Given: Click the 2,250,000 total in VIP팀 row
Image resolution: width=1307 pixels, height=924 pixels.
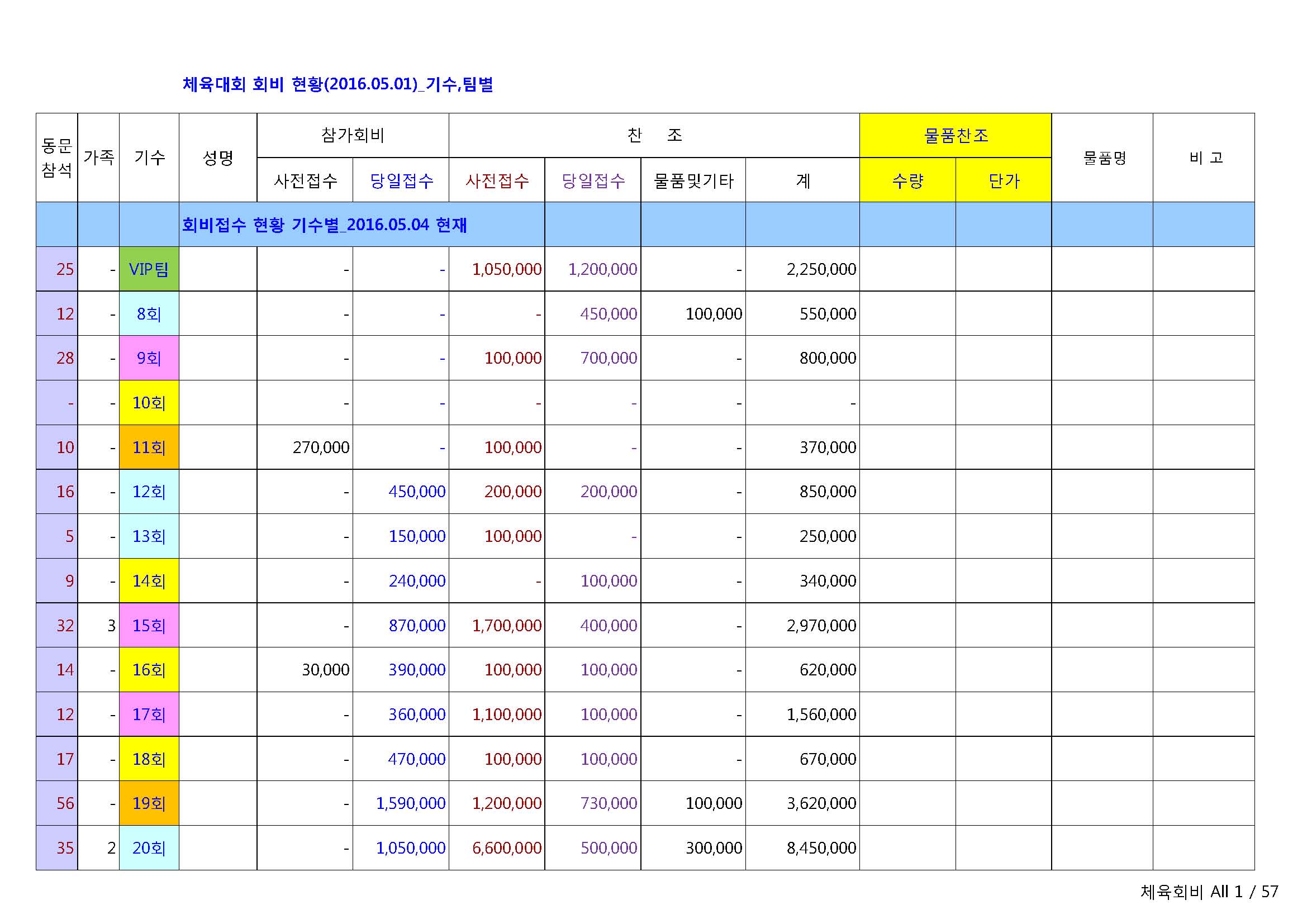Looking at the screenshot, I should pos(821,269).
